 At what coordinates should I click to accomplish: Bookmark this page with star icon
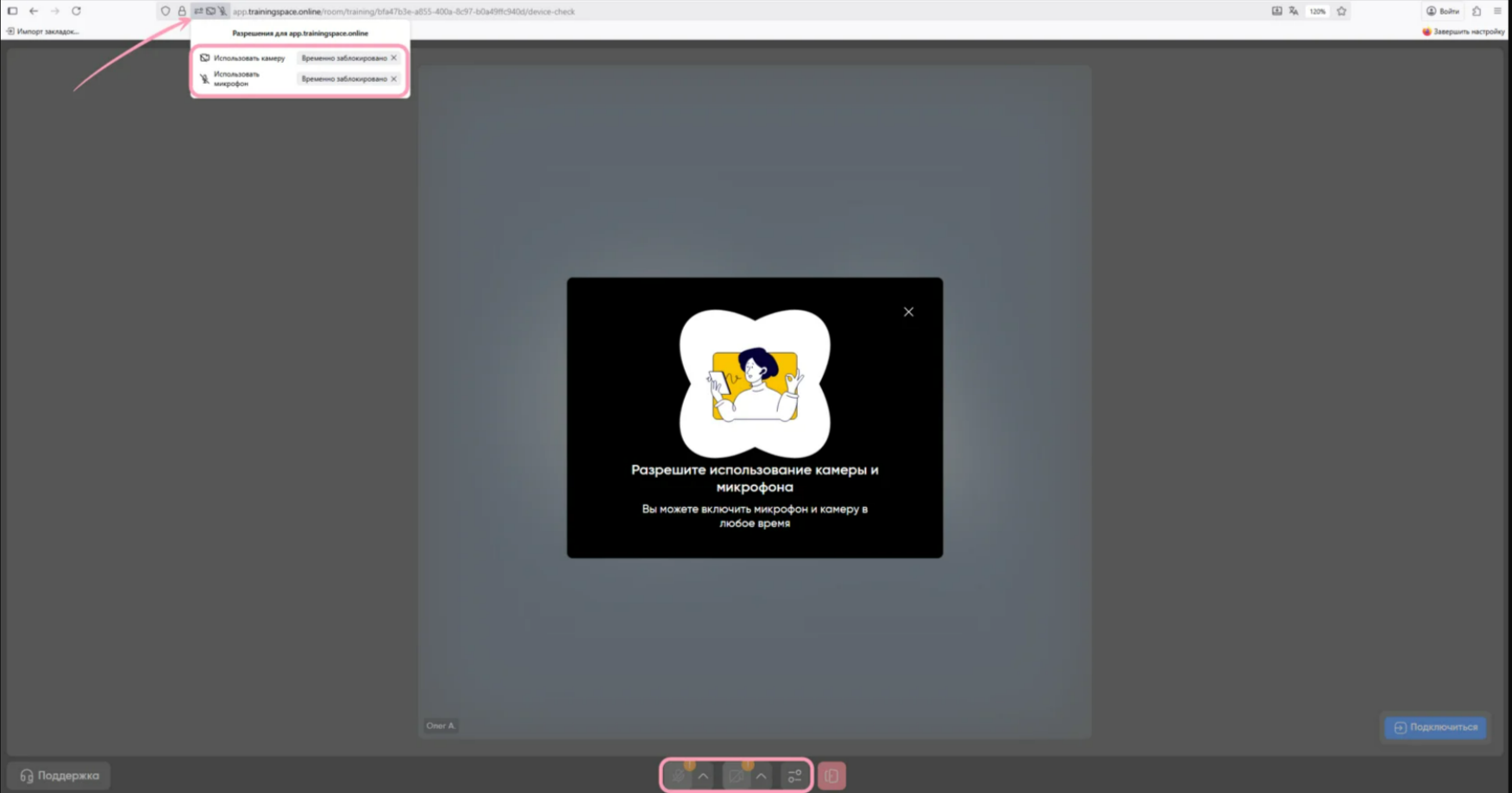tap(1341, 11)
